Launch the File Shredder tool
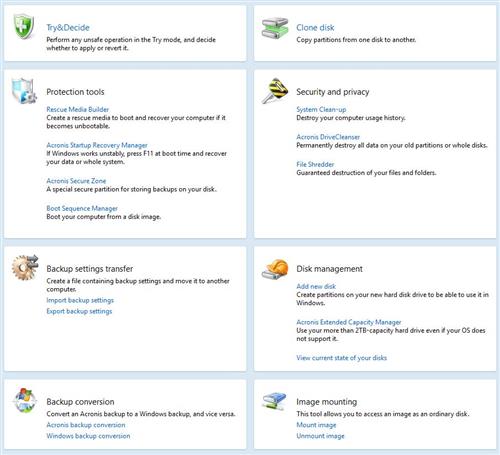This screenshot has width=500, height=455. pos(315,164)
